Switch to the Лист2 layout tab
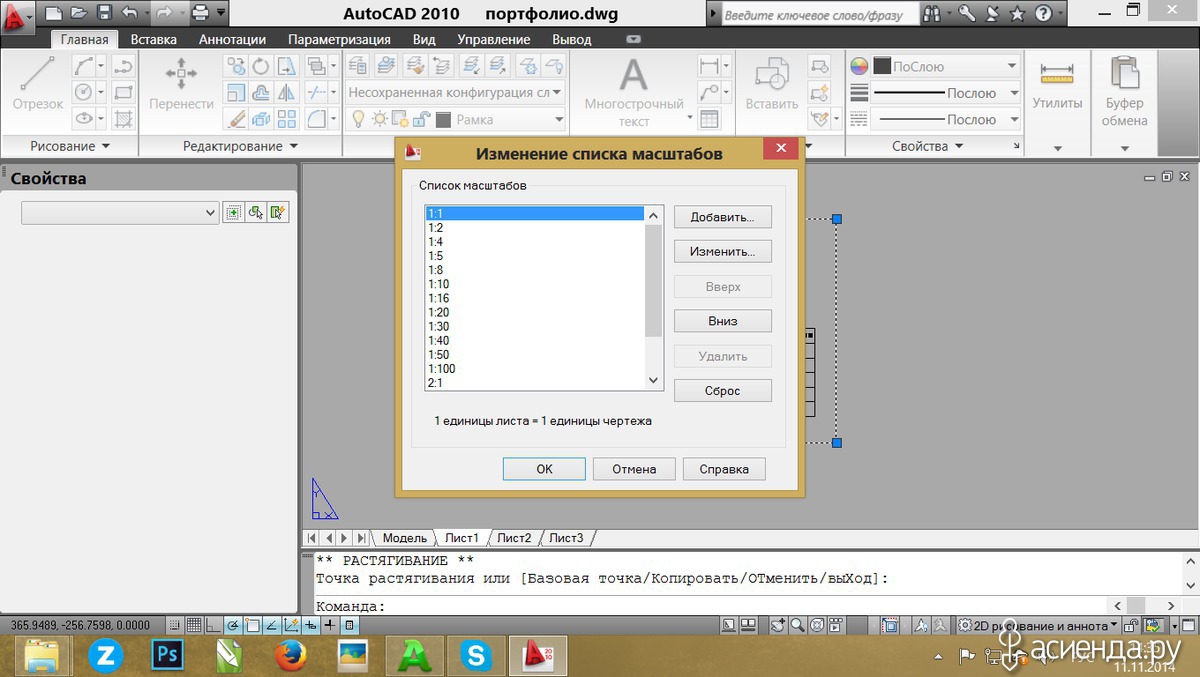The image size is (1200, 677). (514, 538)
